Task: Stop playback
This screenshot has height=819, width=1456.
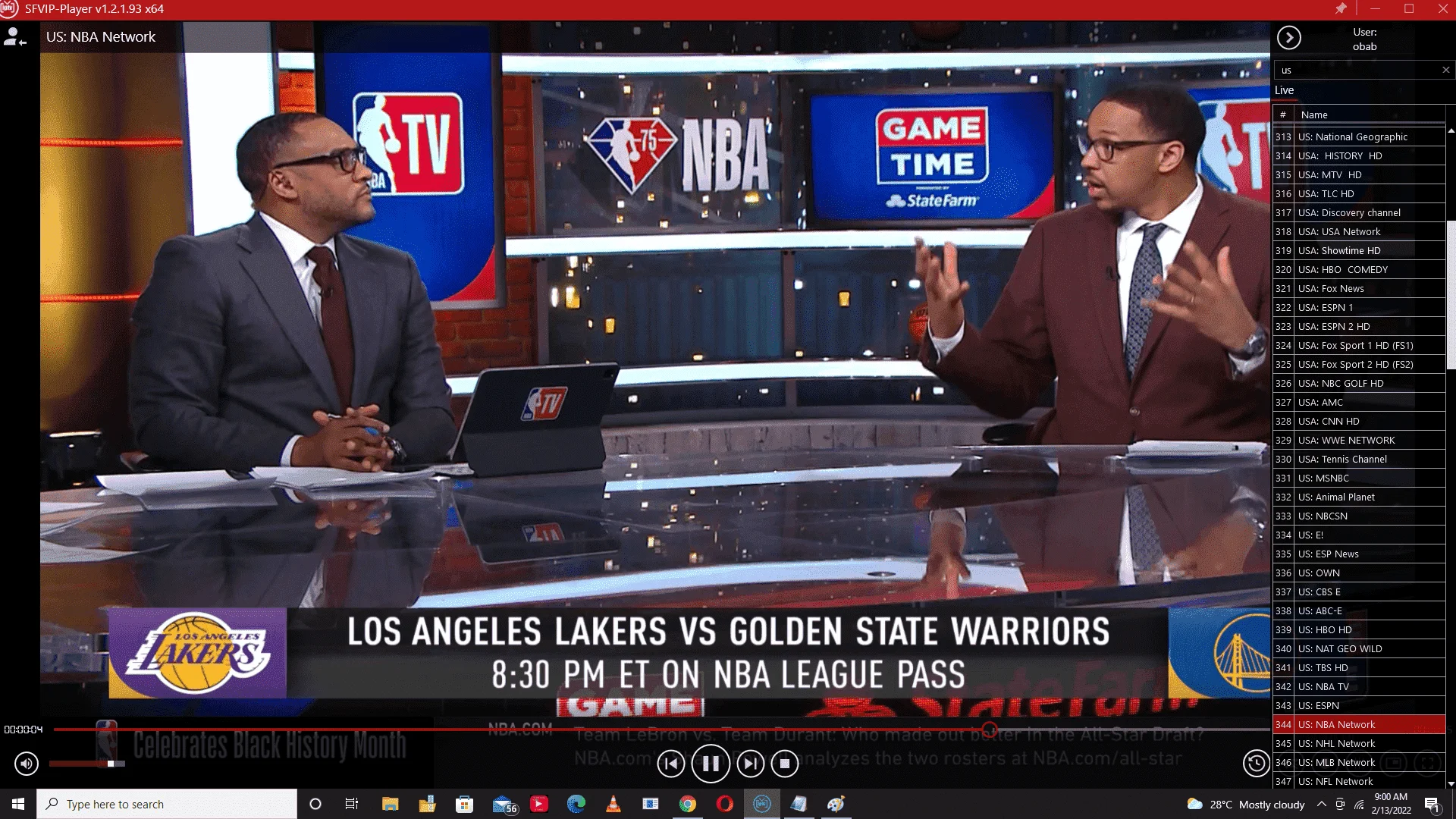Action: click(785, 764)
